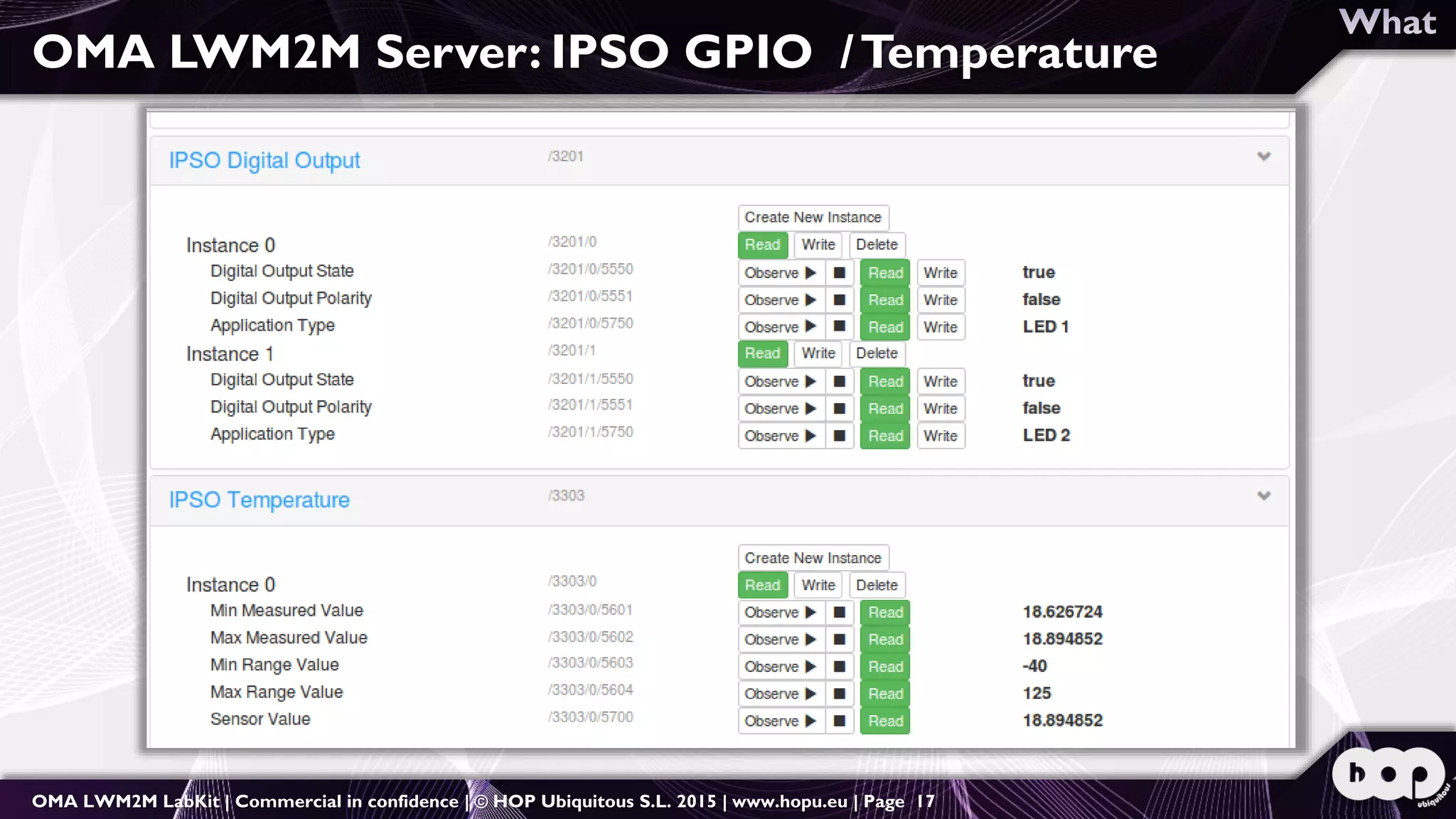Start Observe on Digital Output Polarity /3201/0/5551
The height and width of the screenshot is (819, 1456).
[781, 300]
